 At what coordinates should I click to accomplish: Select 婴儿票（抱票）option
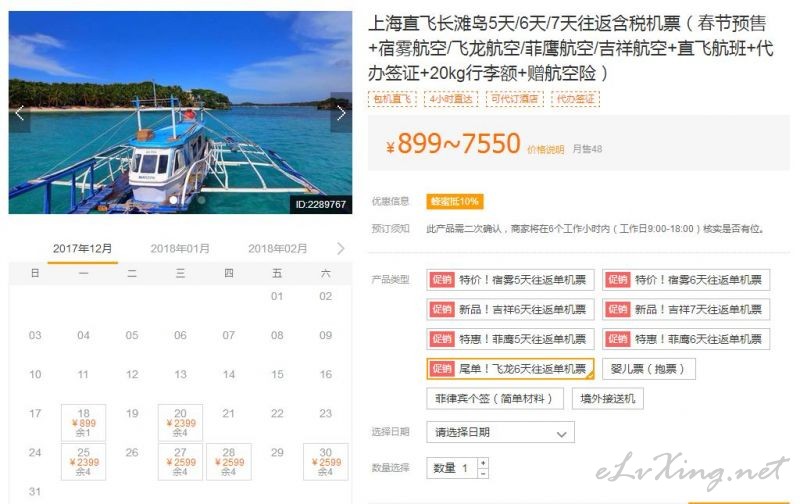click(648, 369)
